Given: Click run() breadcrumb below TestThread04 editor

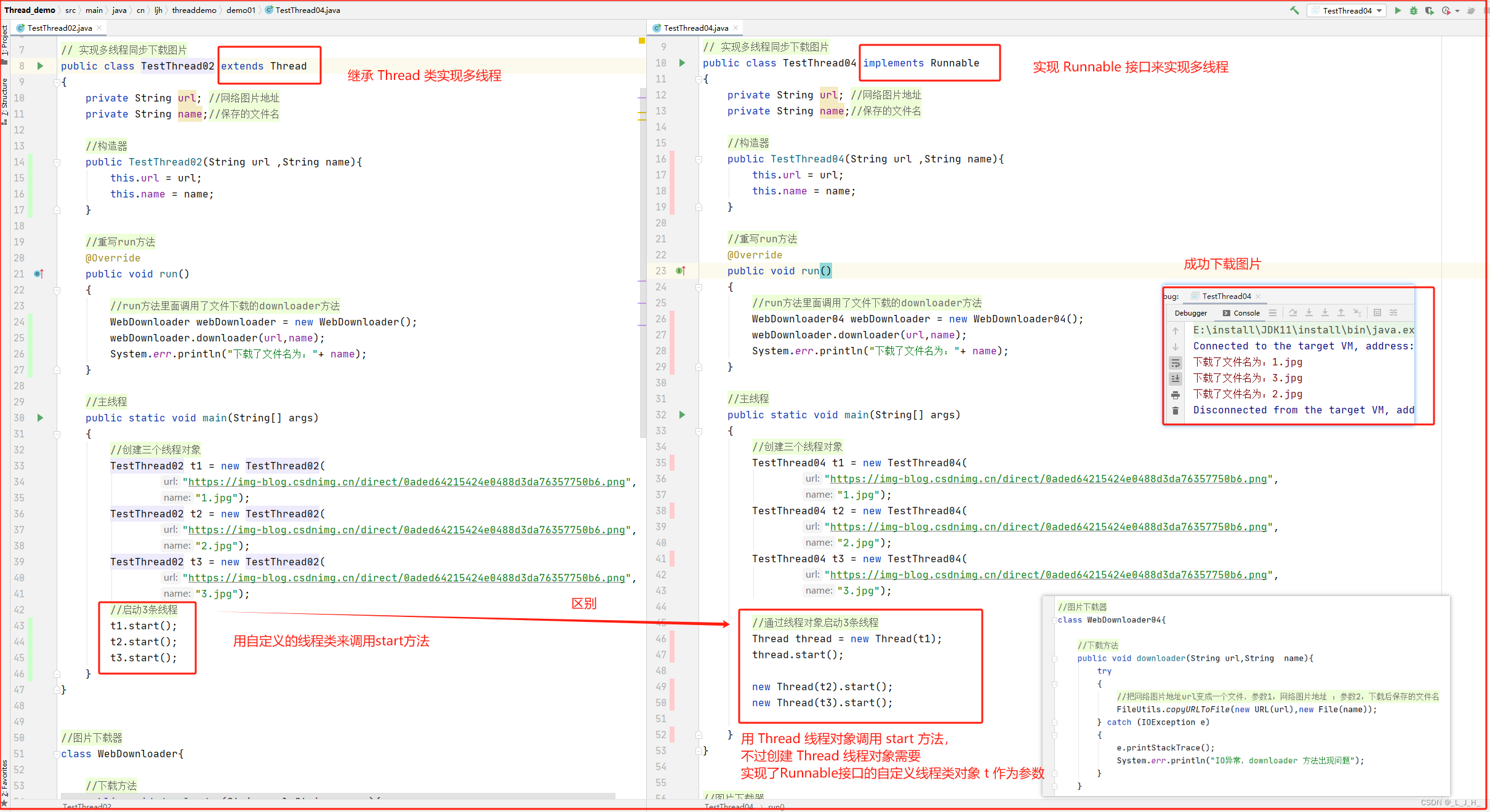Looking at the screenshot, I should [776, 806].
